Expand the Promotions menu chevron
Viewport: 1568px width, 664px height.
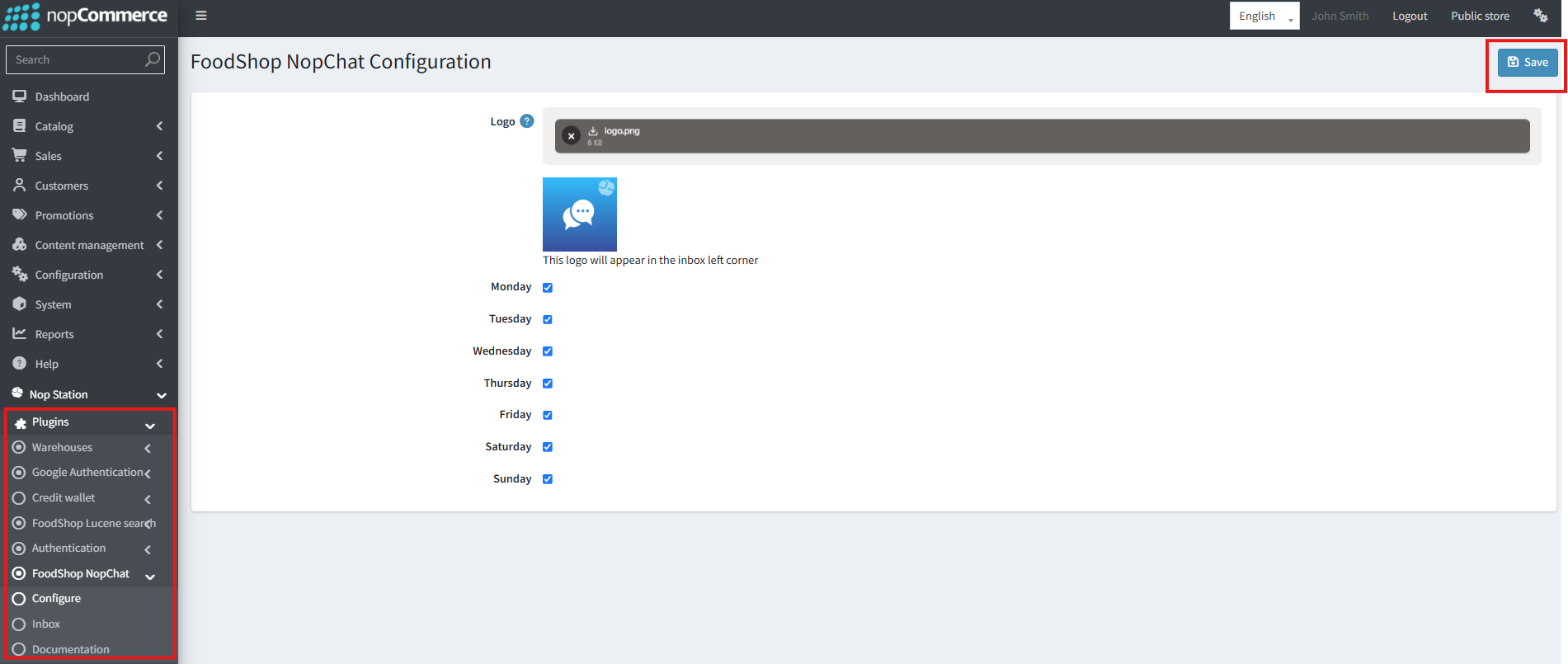(x=159, y=215)
